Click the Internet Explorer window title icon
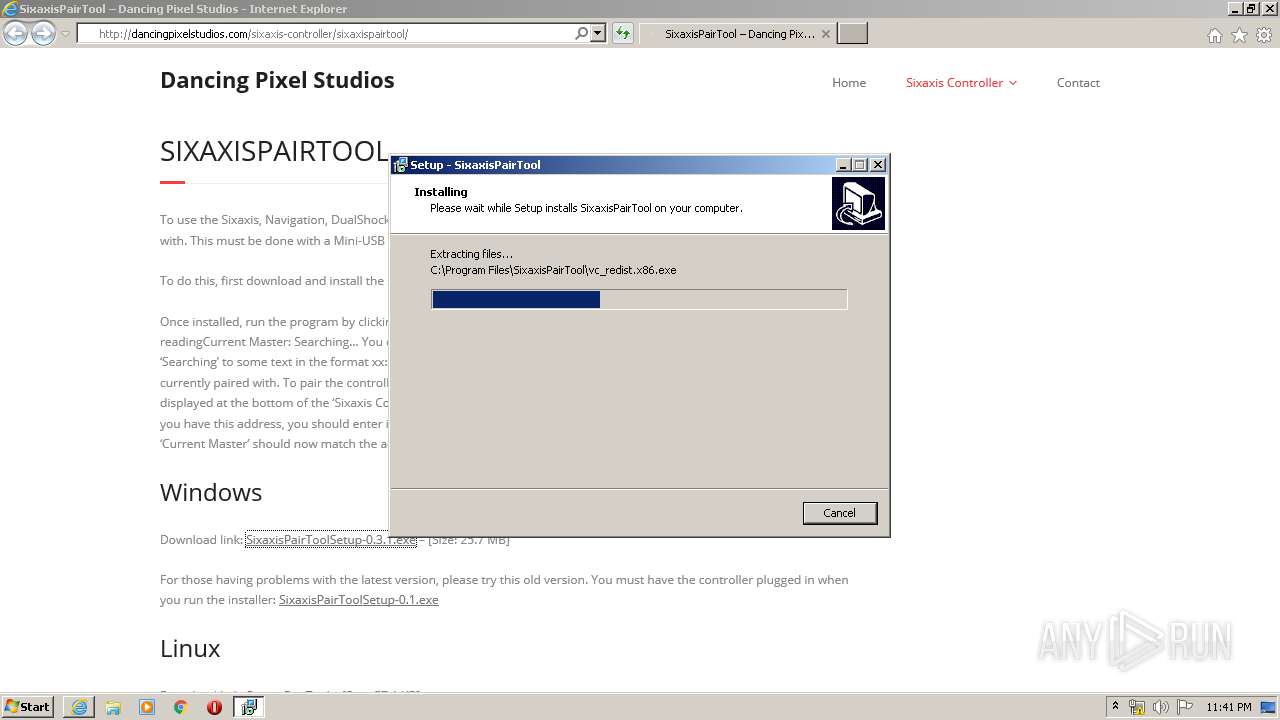 [10, 9]
